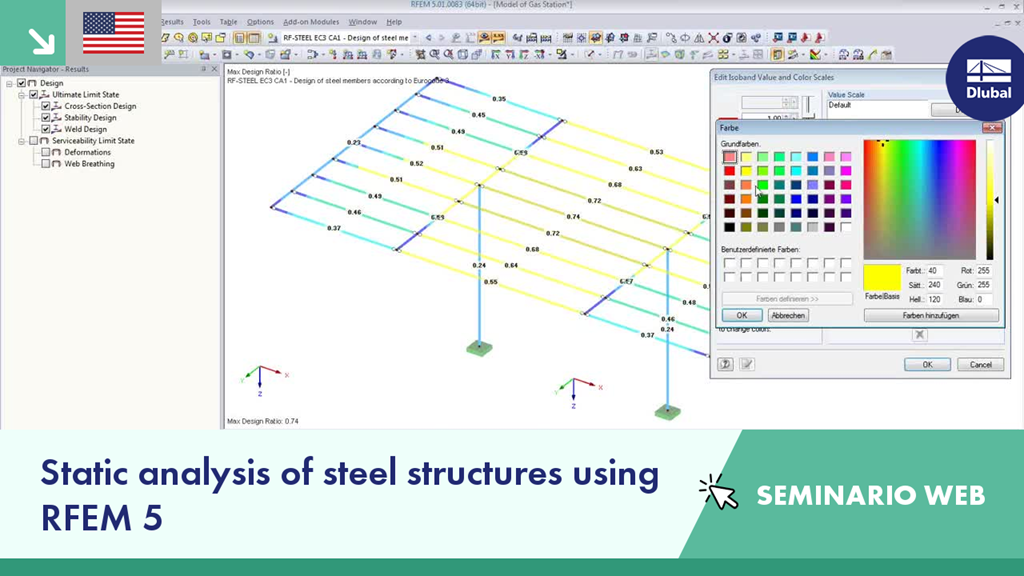
Task: Click the mirror triangles icon in top toolbar
Action: tap(699, 38)
